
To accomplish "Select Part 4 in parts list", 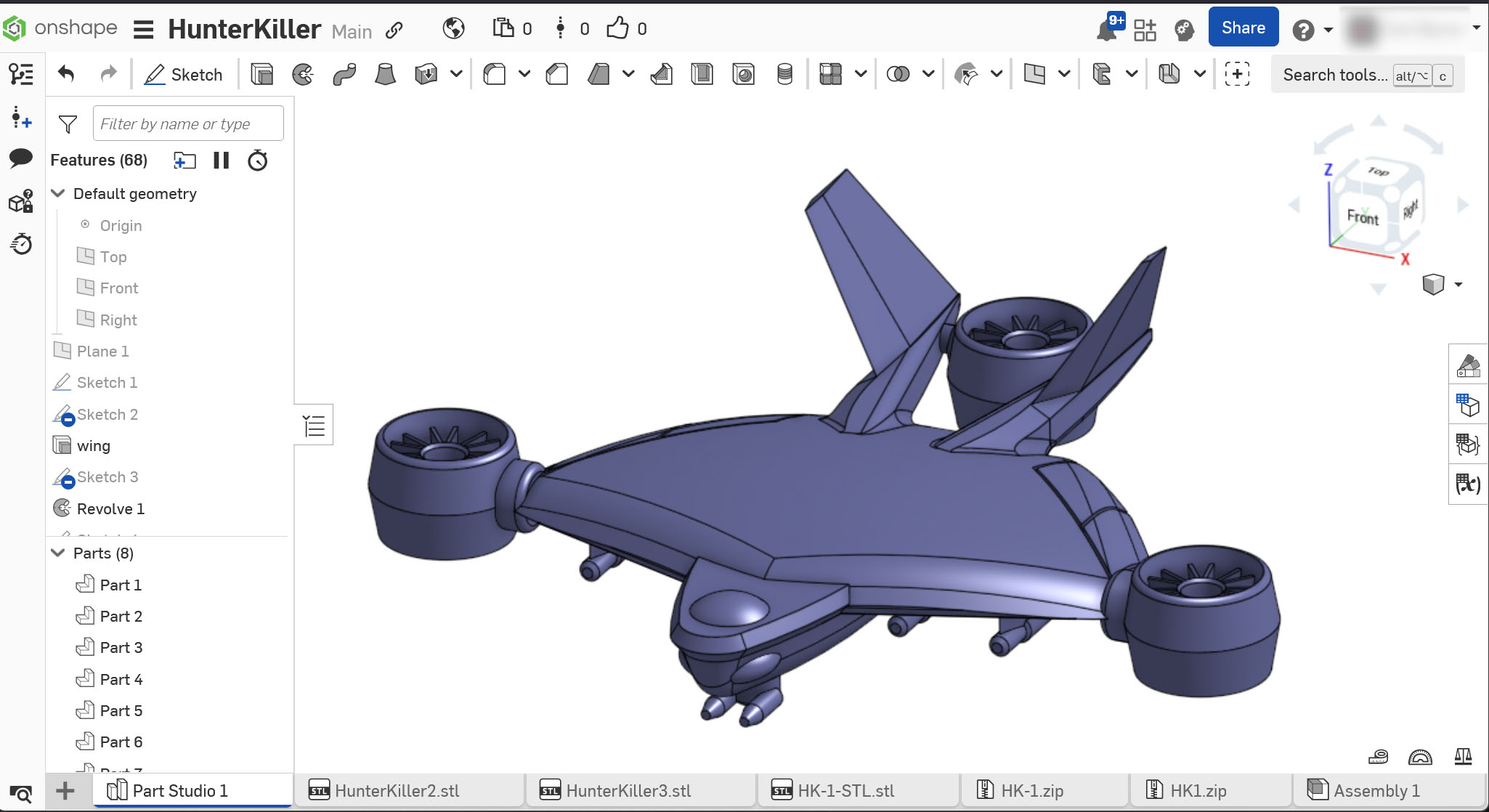I will coord(121,680).
